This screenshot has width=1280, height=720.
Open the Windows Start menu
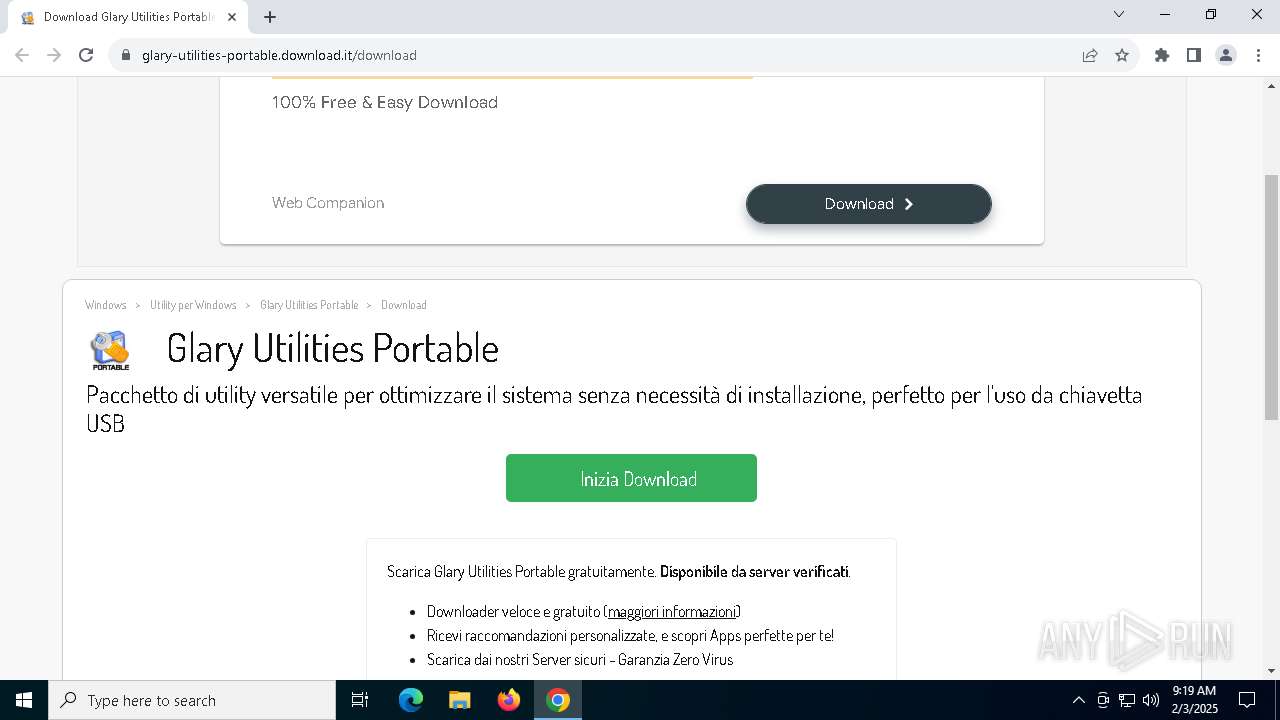pyautogui.click(x=24, y=700)
